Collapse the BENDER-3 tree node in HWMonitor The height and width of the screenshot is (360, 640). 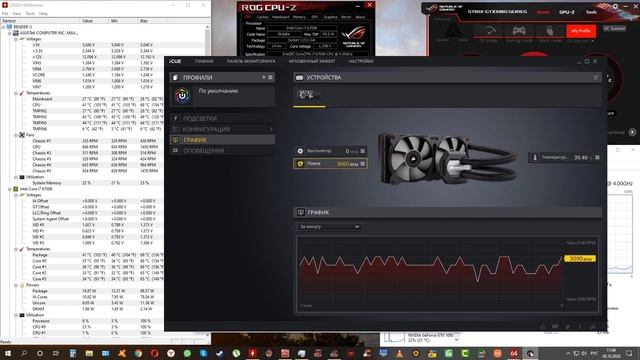pos(3,27)
